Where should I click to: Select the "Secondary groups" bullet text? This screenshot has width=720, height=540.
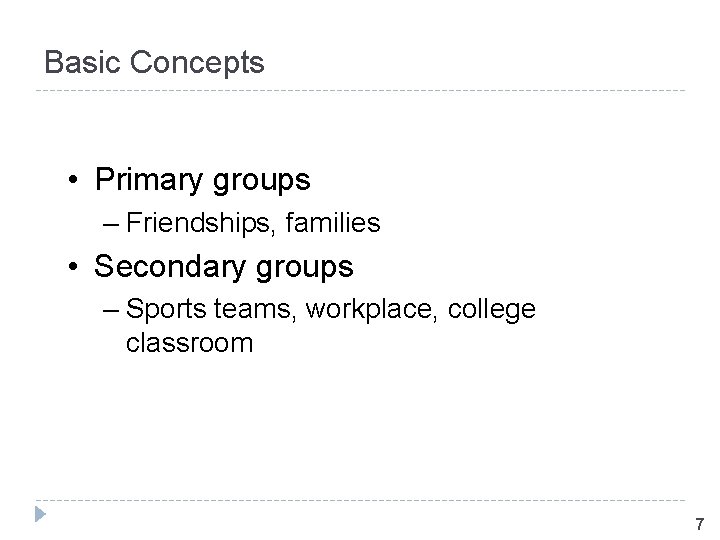pos(223,267)
